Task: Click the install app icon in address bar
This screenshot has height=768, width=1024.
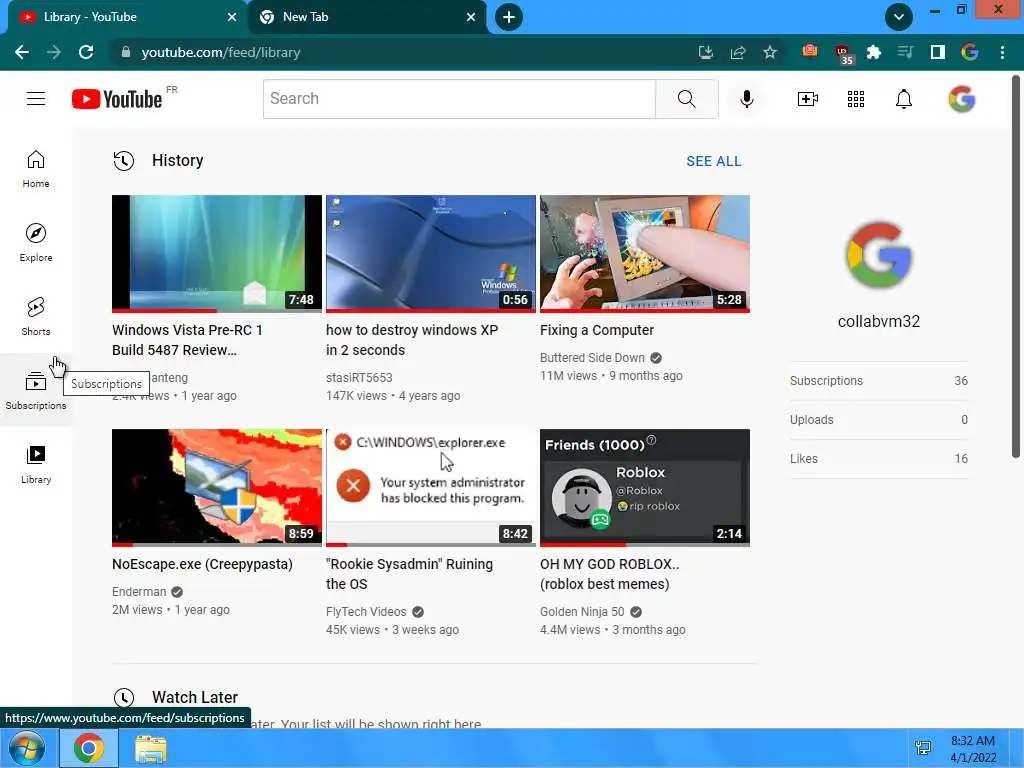Action: point(706,52)
